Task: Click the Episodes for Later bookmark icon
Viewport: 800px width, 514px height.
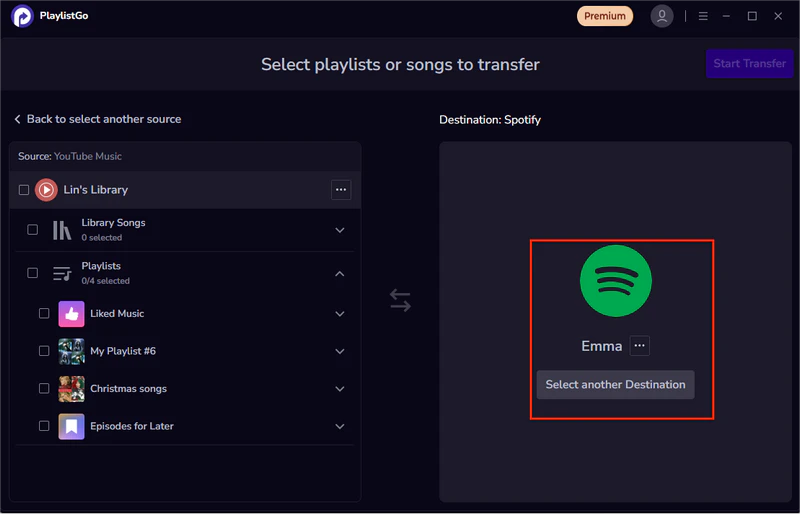Action: pos(71,426)
